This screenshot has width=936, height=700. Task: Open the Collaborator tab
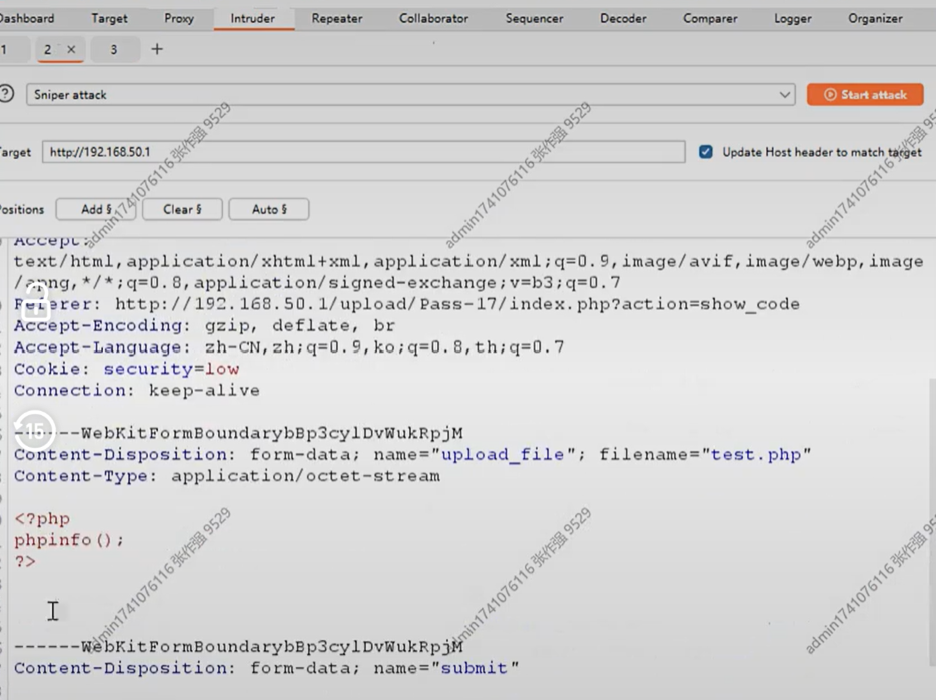[433, 18]
